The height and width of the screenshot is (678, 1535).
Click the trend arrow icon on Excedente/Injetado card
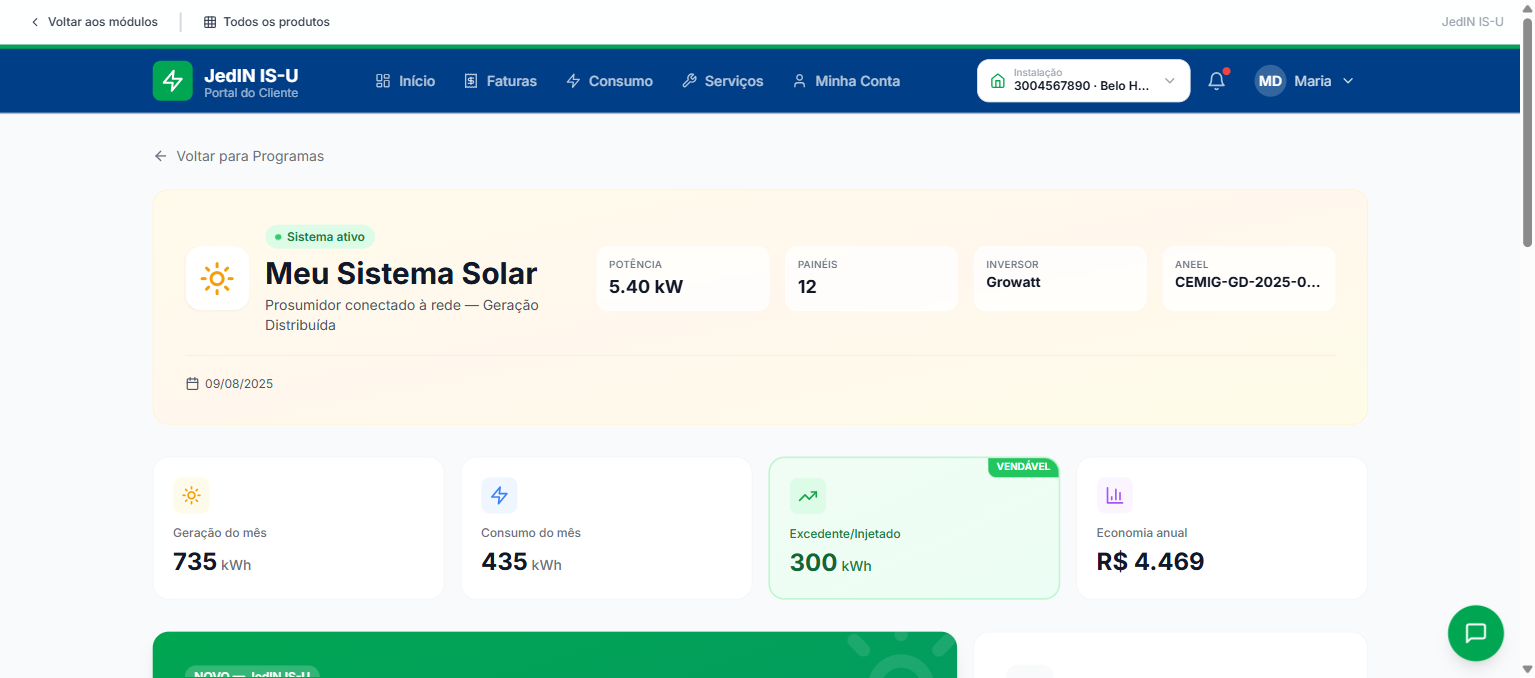807,496
